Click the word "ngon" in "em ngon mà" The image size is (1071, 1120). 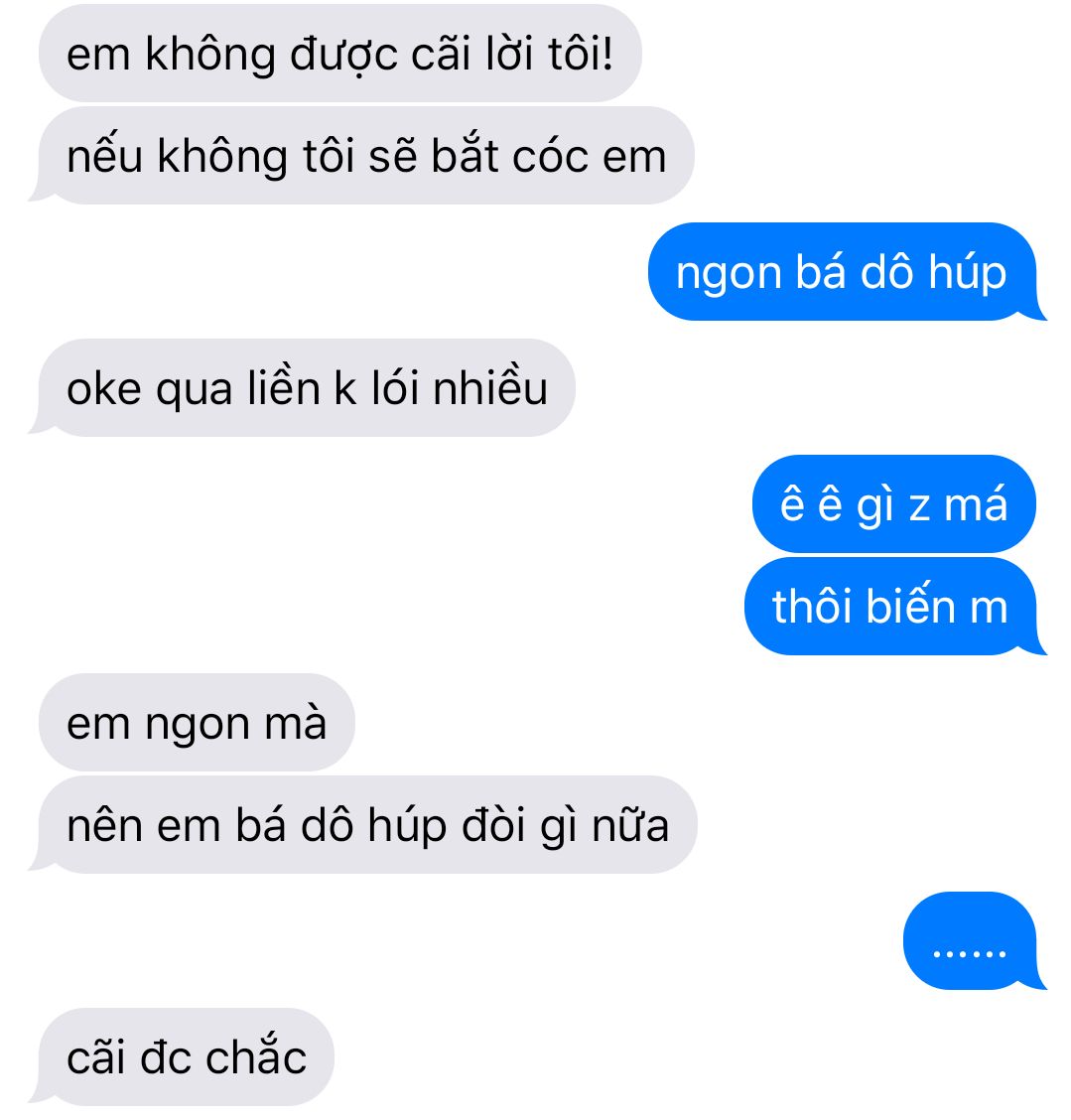(199, 727)
